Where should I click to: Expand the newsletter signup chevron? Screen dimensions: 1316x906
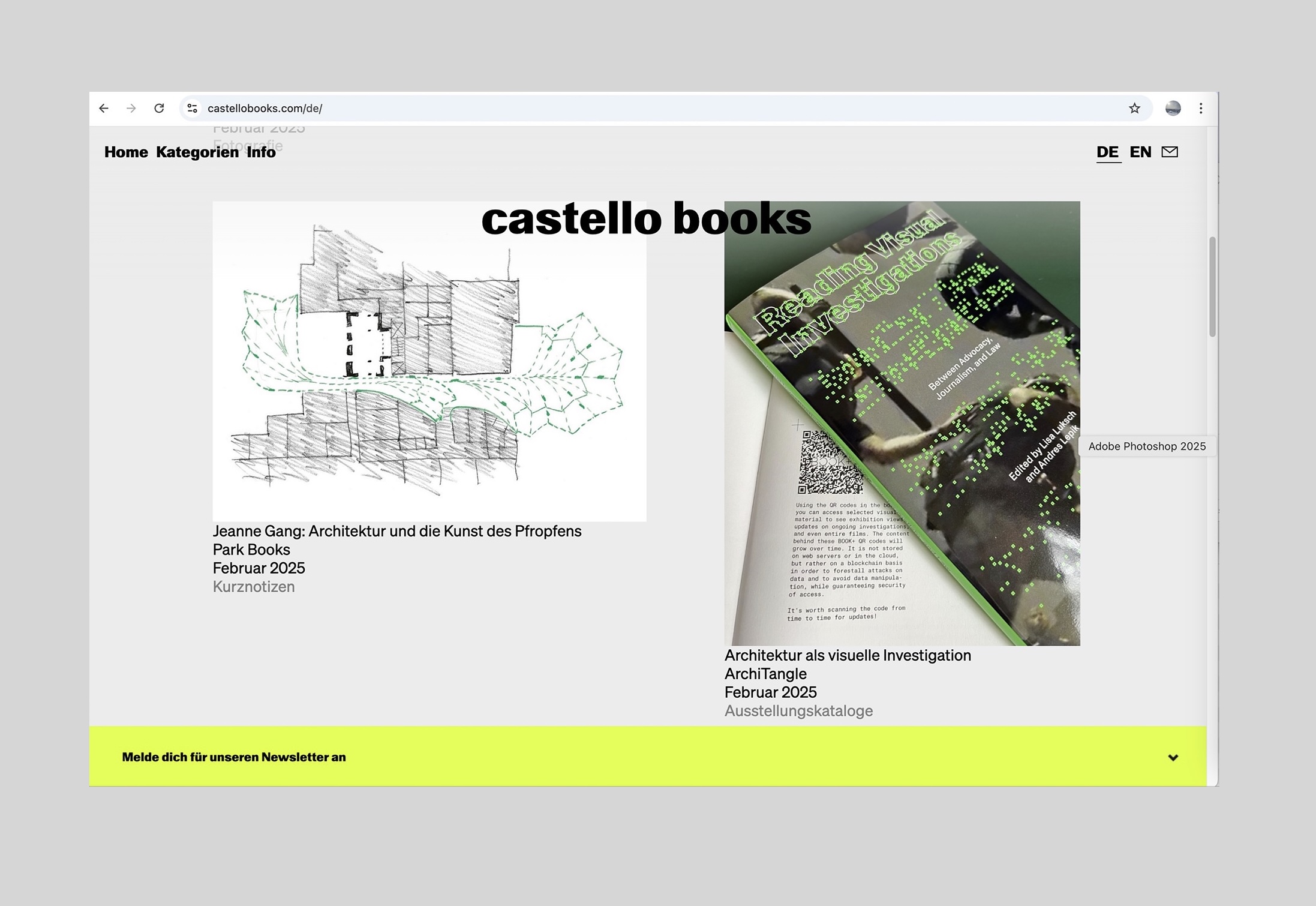[x=1173, y=757]
